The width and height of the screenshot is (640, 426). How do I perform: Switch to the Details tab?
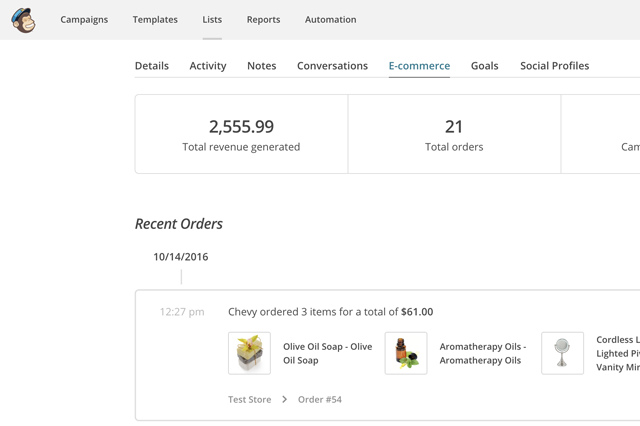pyautogui.click(x=152, y=66)
